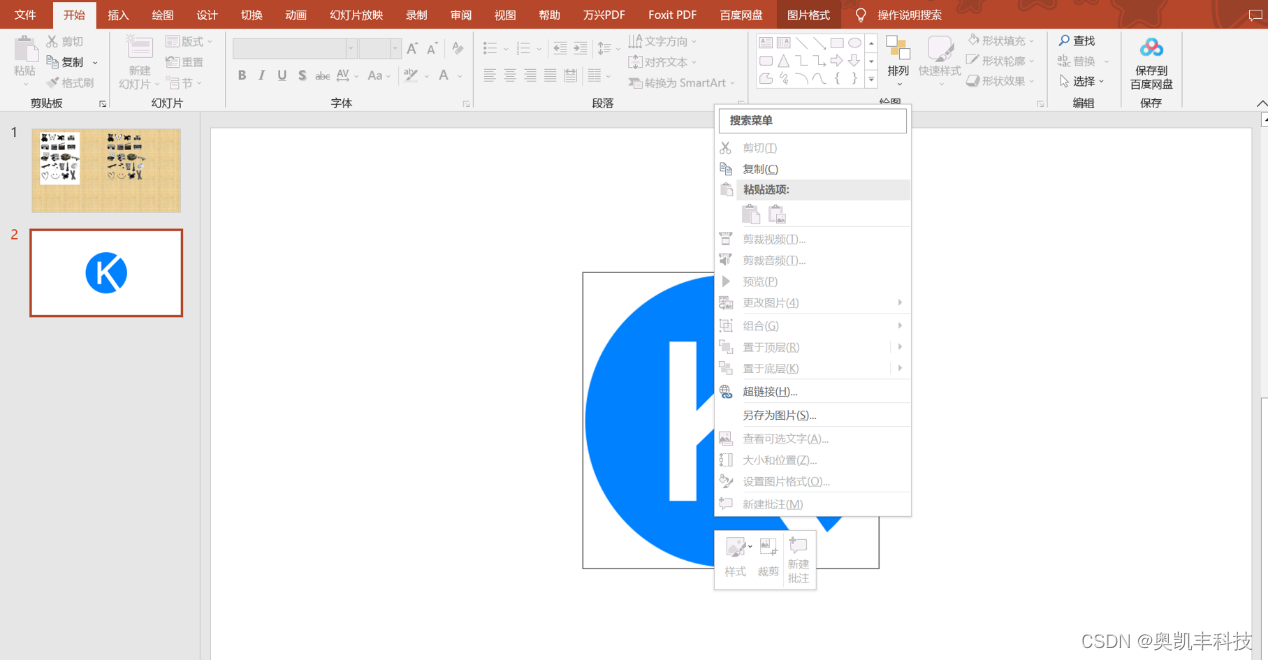This screenshot has height=660, width=1268.
Task: Open the Design (设计) ribbon tab
Action: tap(207, 15)
